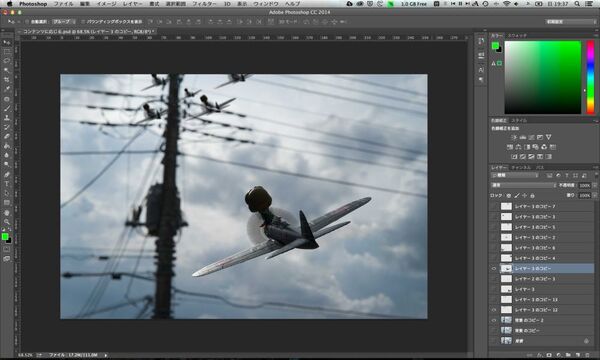
Task: Show the レイヤー 1 のコピー 7 layer
Action: [494, 207]
